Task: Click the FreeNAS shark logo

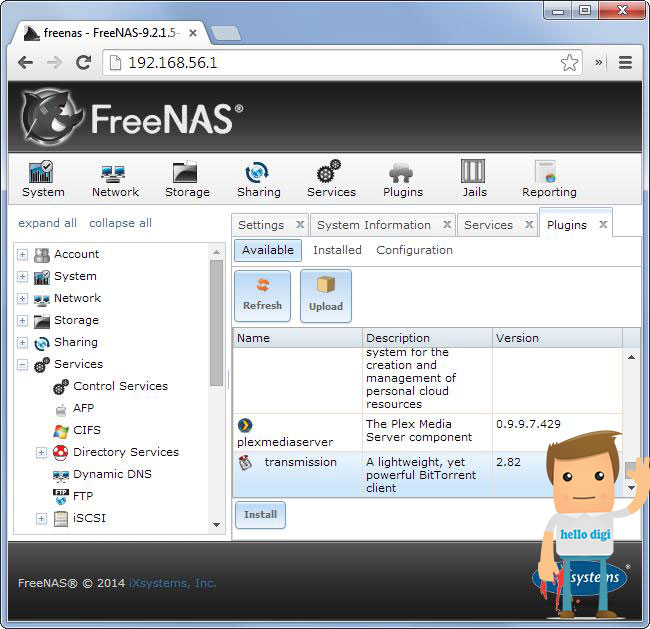Action: pos(51,116)
